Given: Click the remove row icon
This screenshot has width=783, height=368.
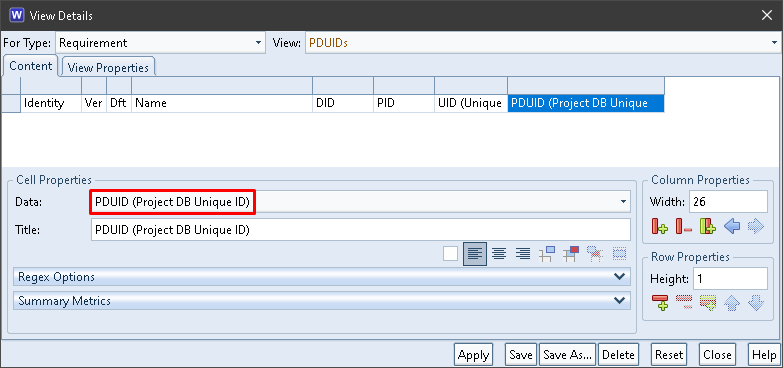Looking at the screenshot, I should 684,302.
